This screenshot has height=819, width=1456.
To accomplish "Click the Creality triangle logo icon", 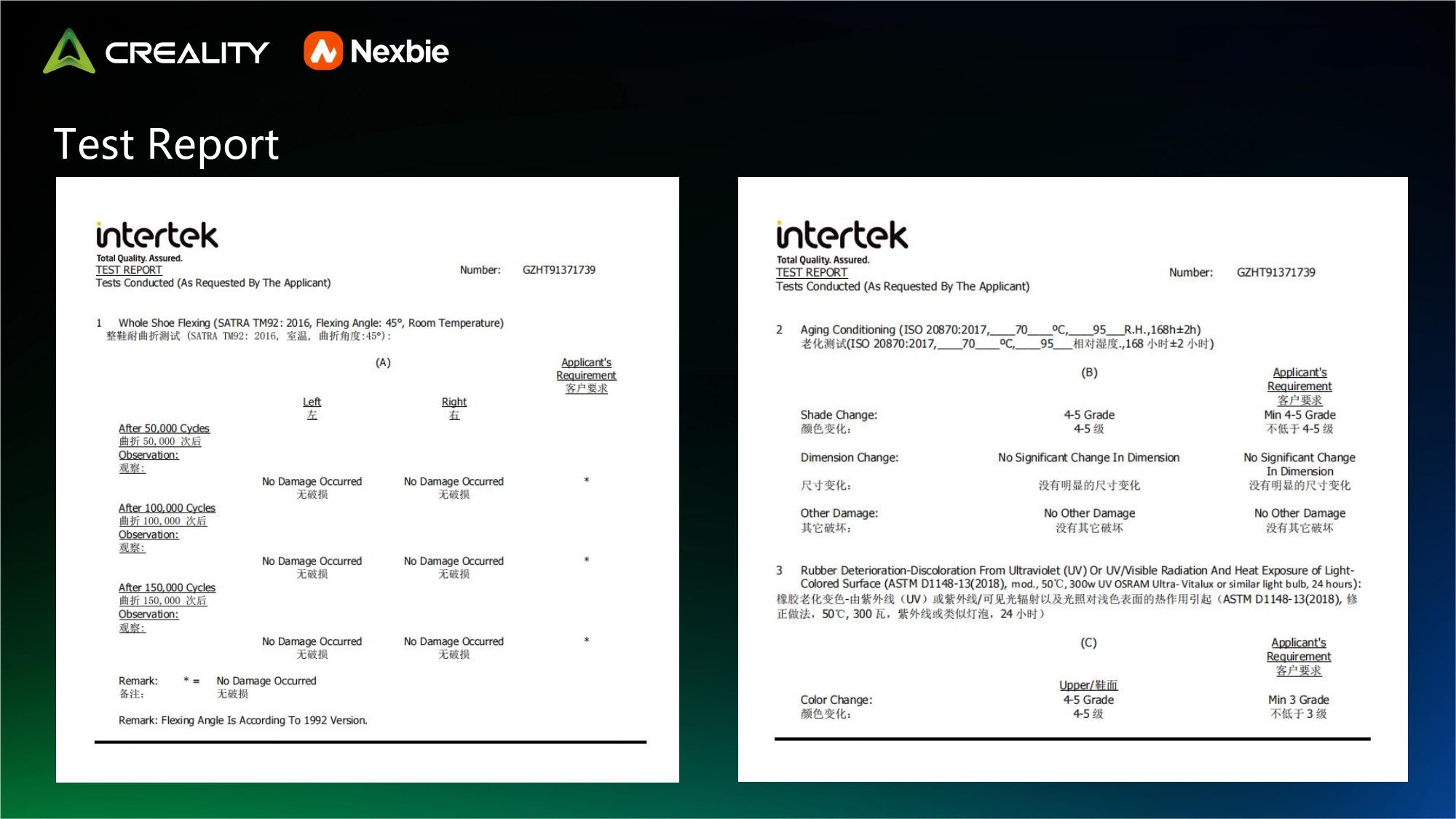I will tap(69, 51).
